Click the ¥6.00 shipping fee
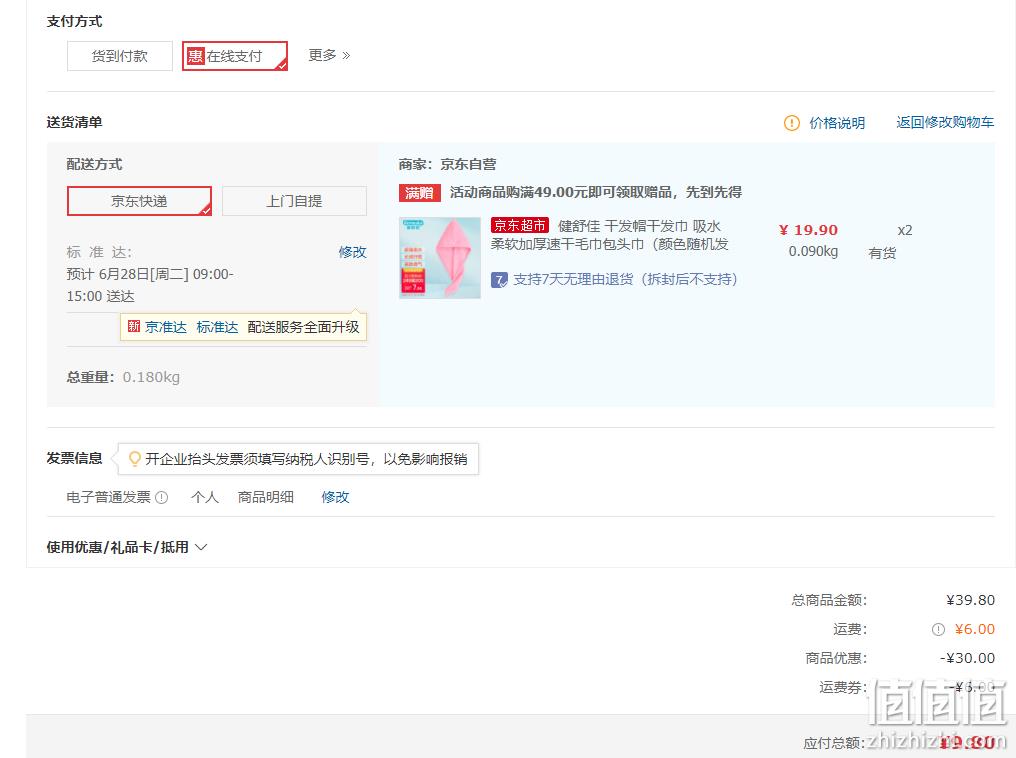This screenshot has width=1016, height=758. 975,629
